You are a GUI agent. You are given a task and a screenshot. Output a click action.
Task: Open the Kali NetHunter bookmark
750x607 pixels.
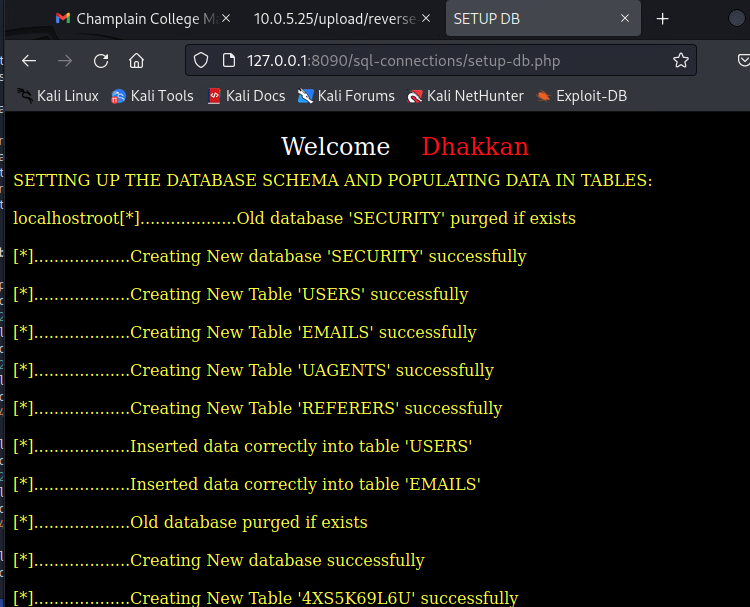464,96
